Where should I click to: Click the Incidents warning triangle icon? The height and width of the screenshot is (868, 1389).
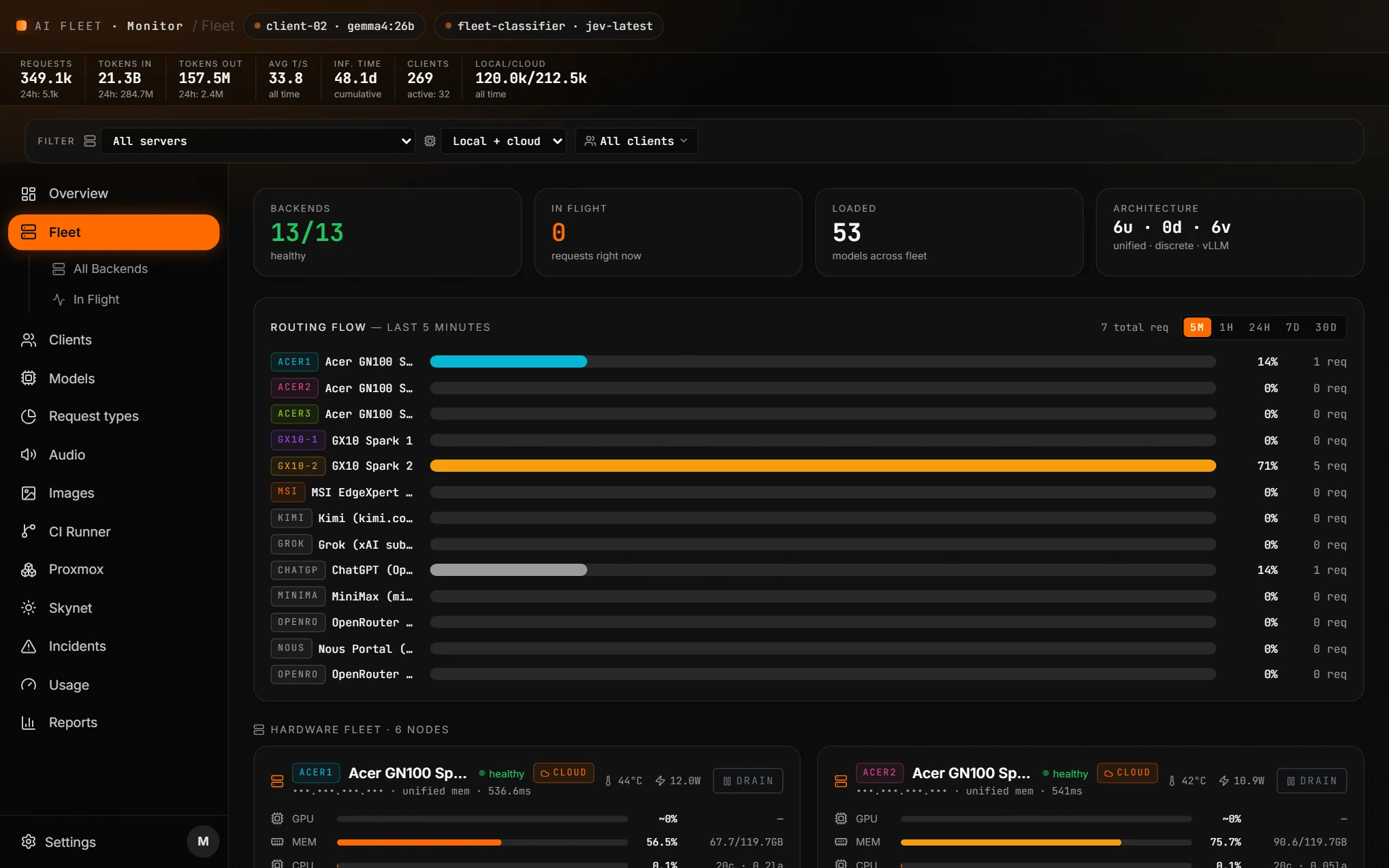(x=29, y=646)
